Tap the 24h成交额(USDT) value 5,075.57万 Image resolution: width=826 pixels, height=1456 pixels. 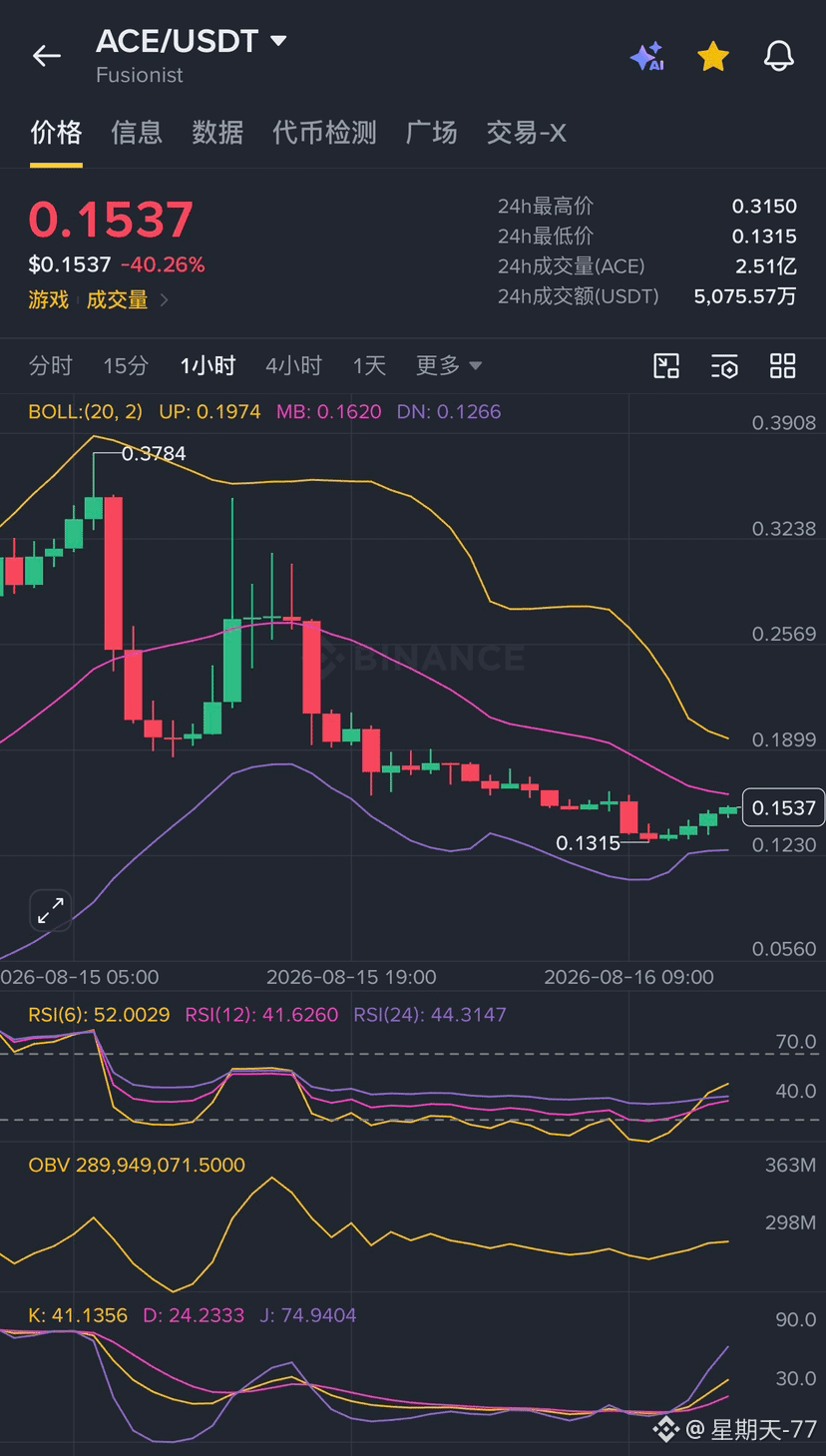(x=745, y=295)
